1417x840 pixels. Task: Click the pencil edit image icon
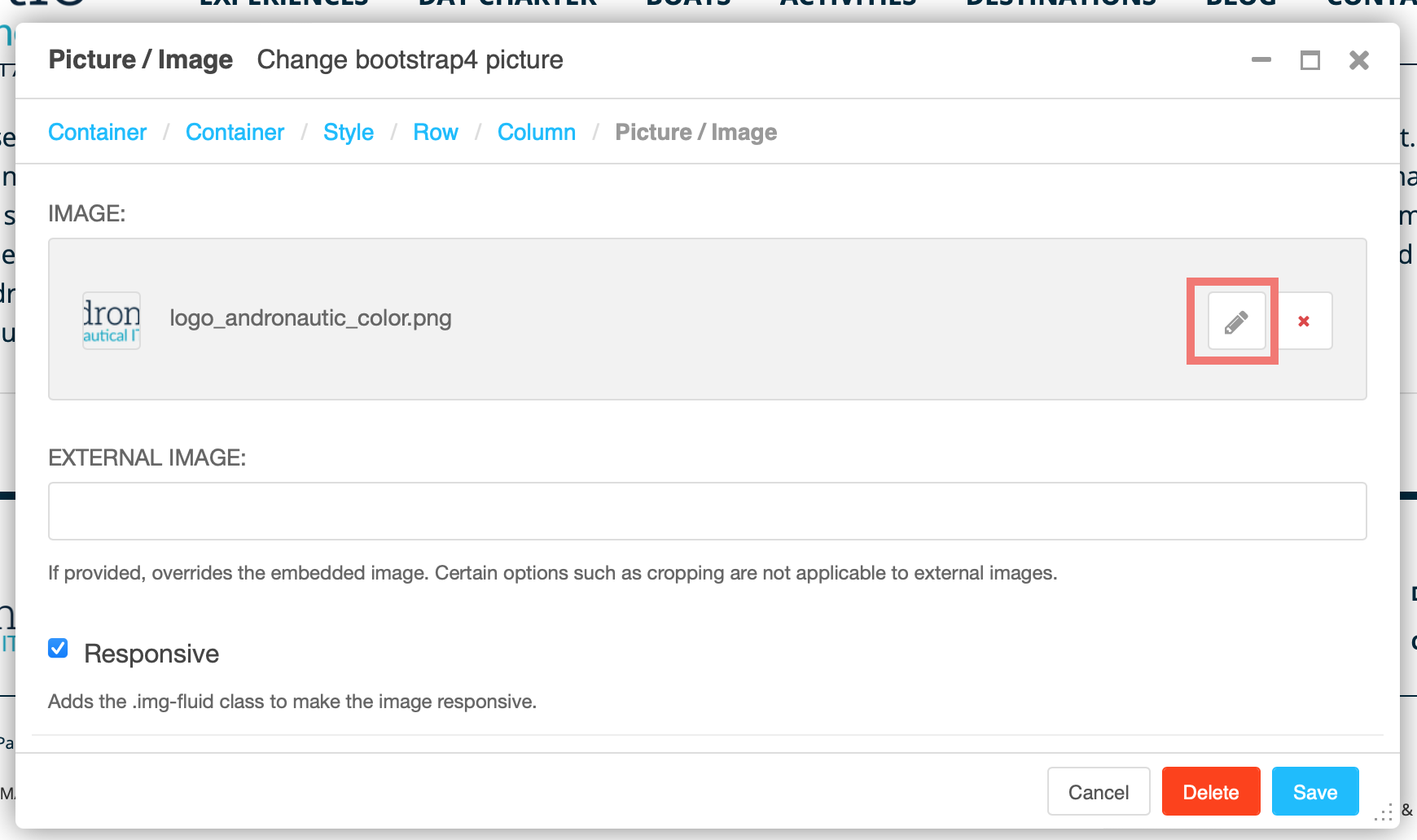pos(1236,321)
